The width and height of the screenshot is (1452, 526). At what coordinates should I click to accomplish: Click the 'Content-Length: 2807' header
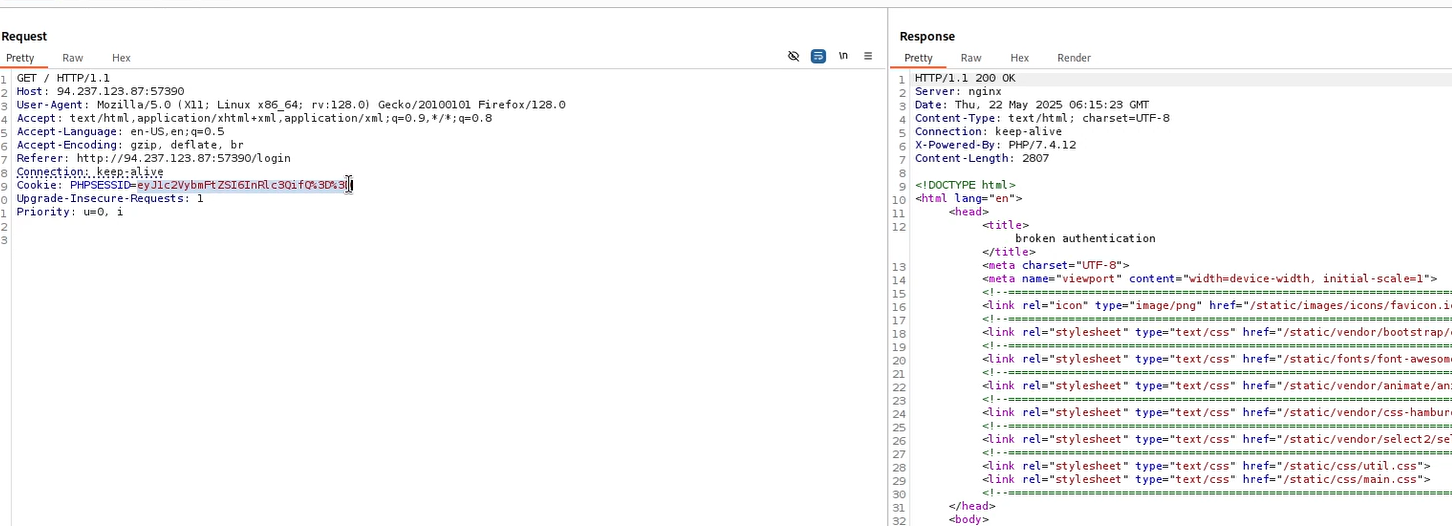tap(982, 158)
